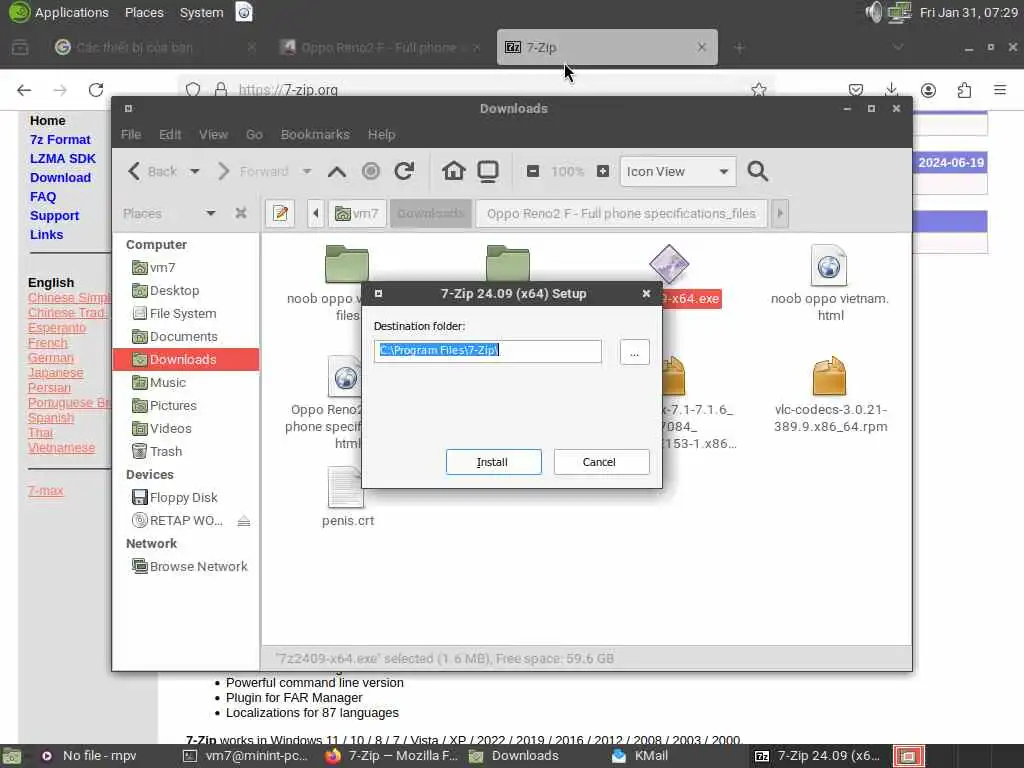1024x768 pixels.
Task: Open the View menu in Downloads window
Action: click(x=214, y=135)
